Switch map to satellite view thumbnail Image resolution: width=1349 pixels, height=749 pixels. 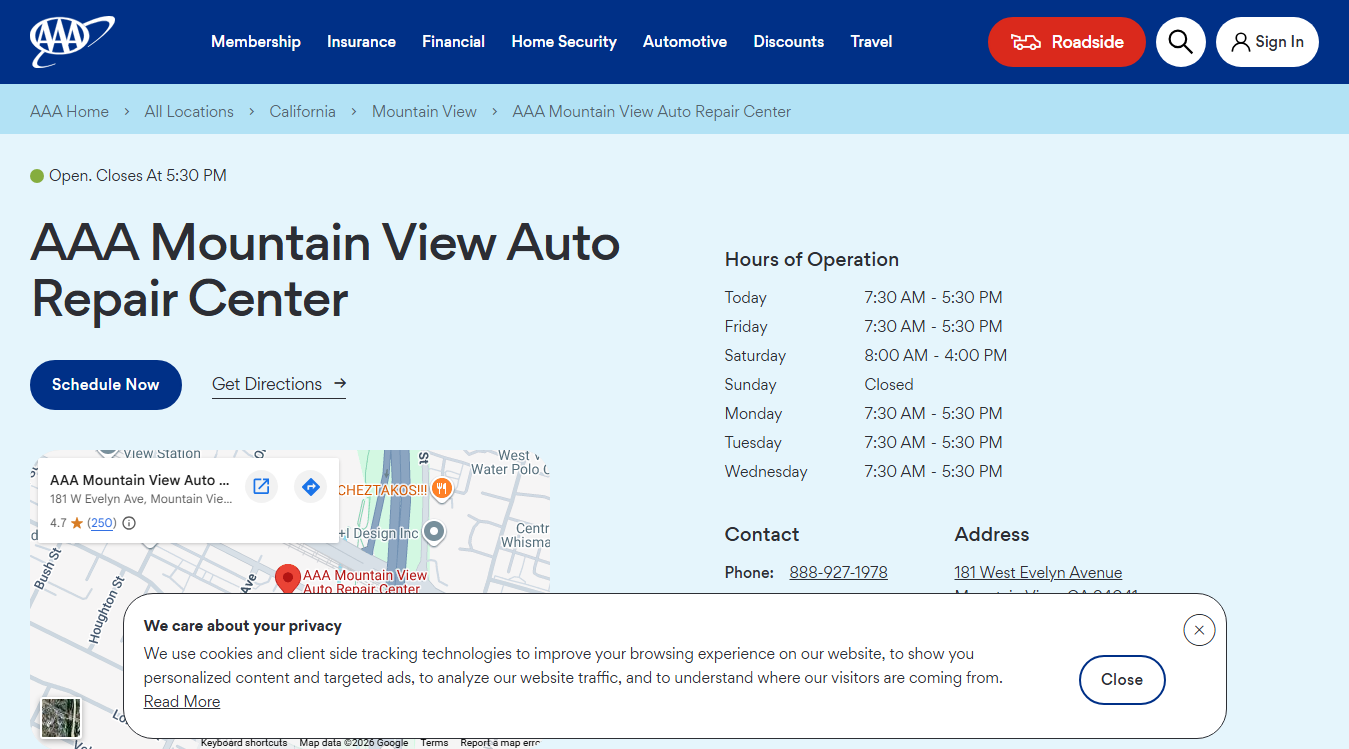pyautogui.click(x=61, y=718)
